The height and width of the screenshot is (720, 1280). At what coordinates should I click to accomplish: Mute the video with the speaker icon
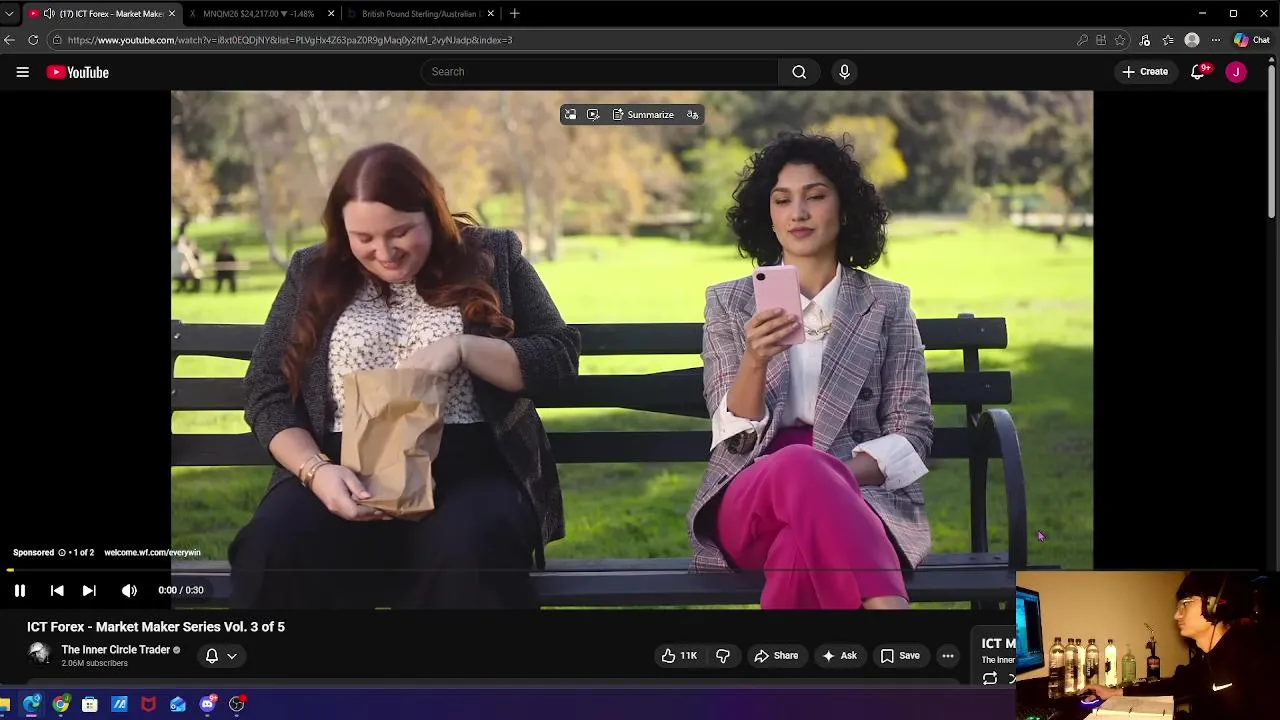pos(129,590)
